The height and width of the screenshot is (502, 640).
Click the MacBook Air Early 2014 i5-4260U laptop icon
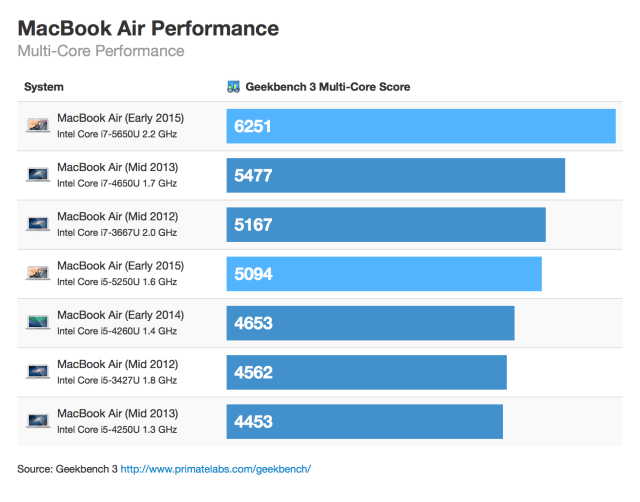pyautogui.click(x=38, y=322)
